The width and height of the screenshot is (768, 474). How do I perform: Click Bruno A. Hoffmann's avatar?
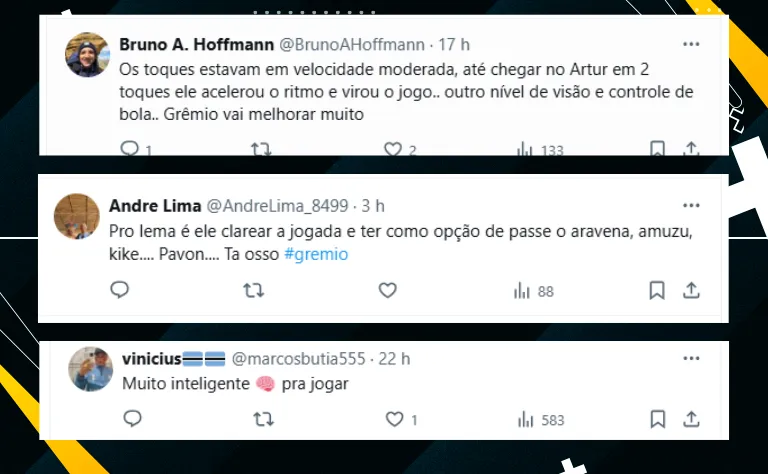coord(87,55)
